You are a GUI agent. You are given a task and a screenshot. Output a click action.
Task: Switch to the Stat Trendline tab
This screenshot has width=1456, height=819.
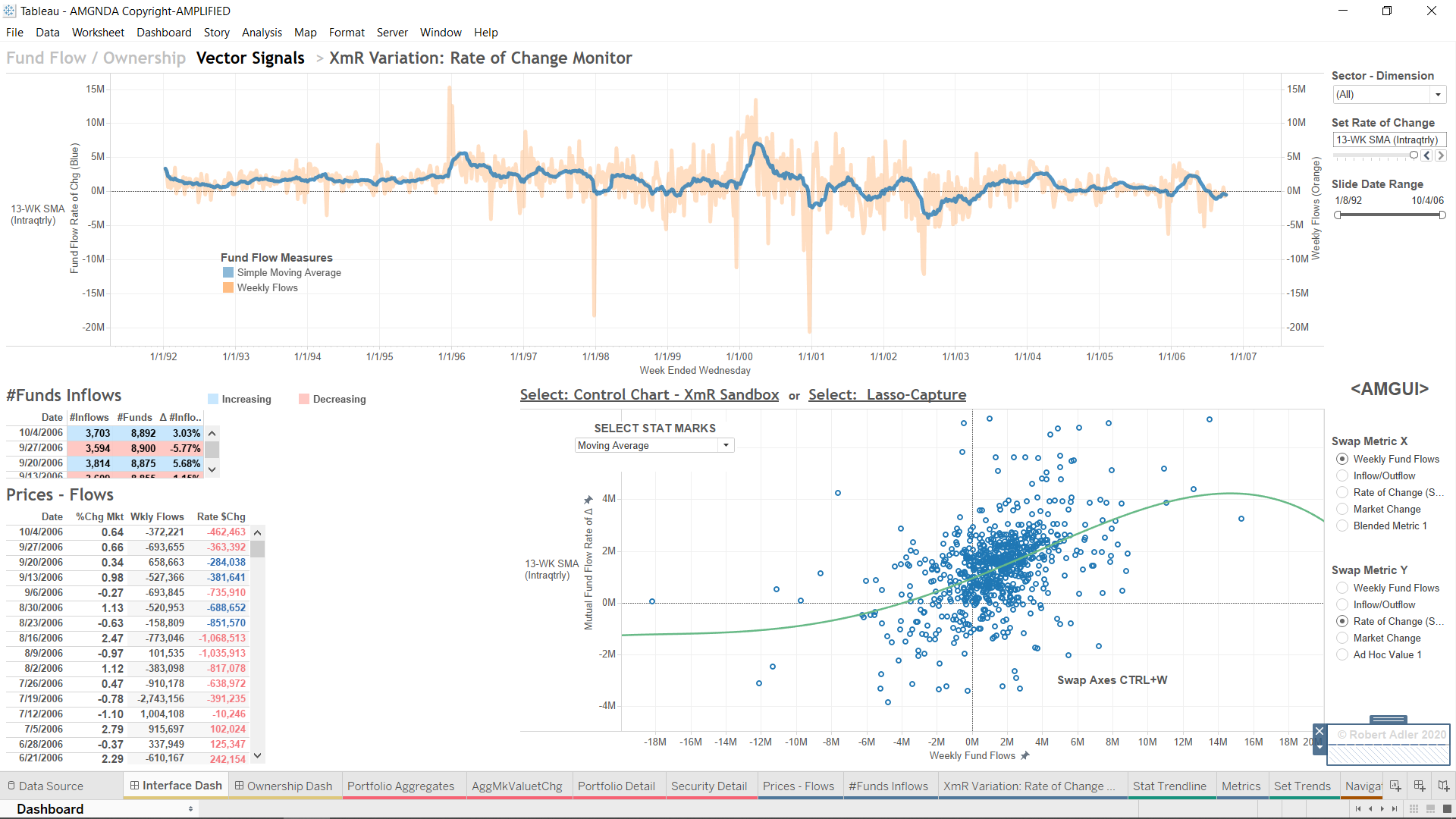(x=1169, y=786)
